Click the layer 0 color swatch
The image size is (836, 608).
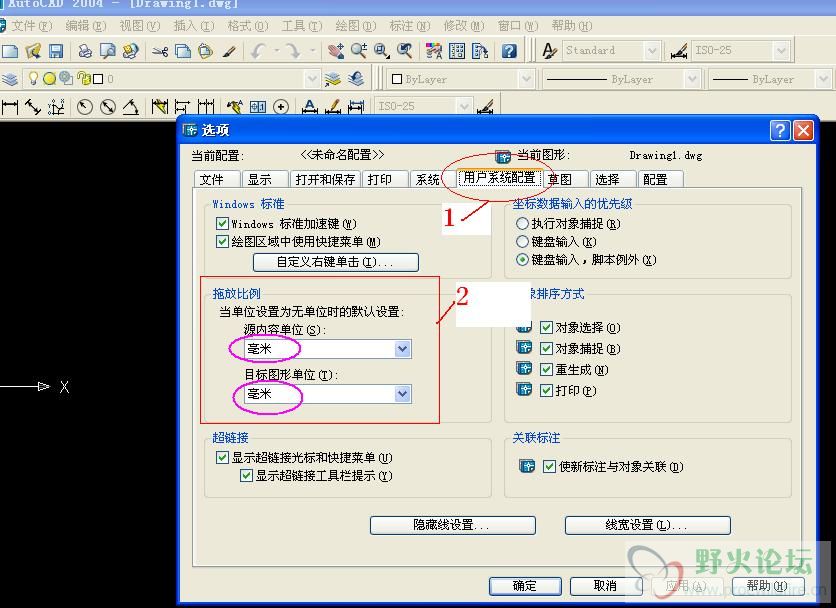98,79
